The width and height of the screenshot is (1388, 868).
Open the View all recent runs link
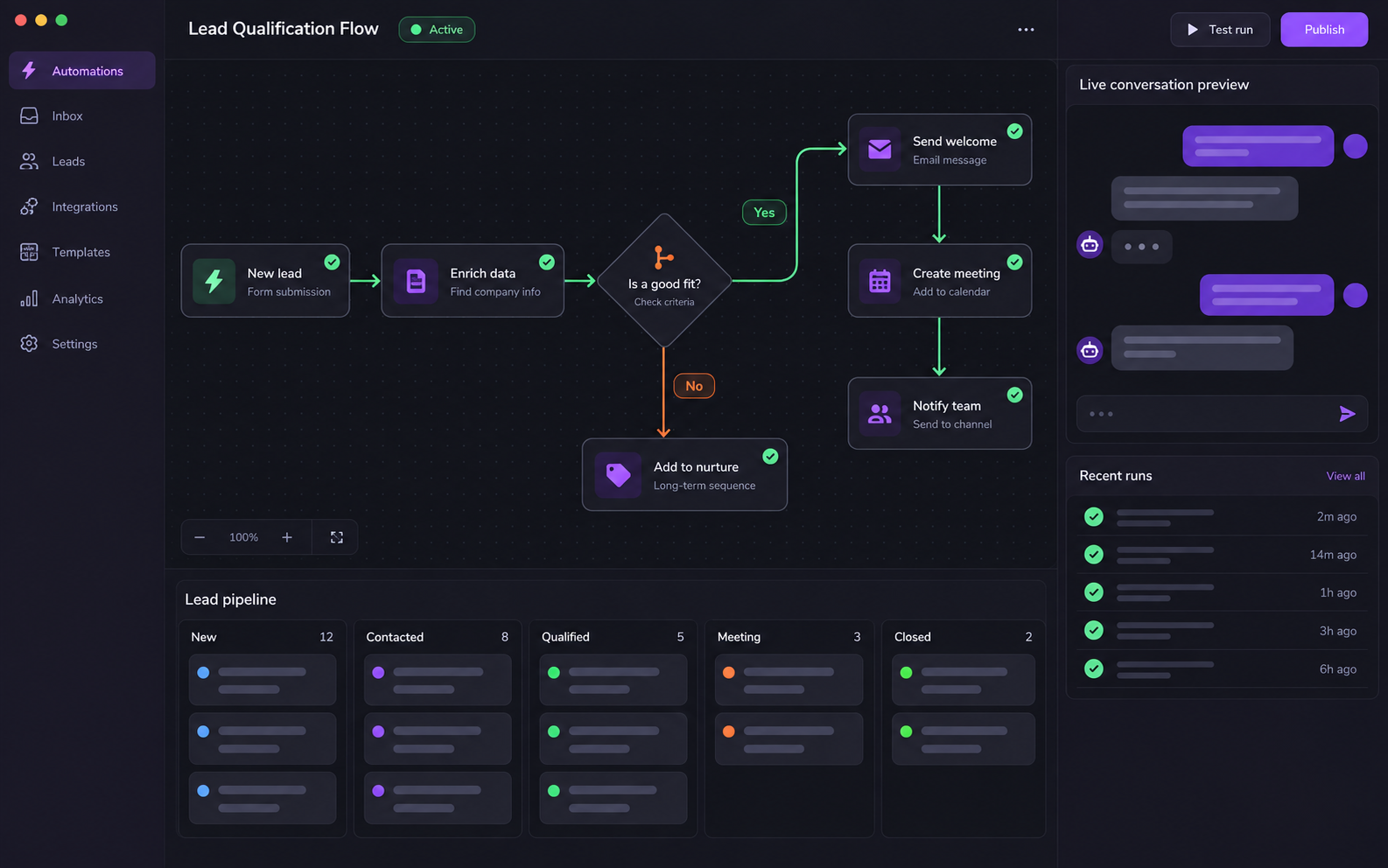[x=1345, y=476]
